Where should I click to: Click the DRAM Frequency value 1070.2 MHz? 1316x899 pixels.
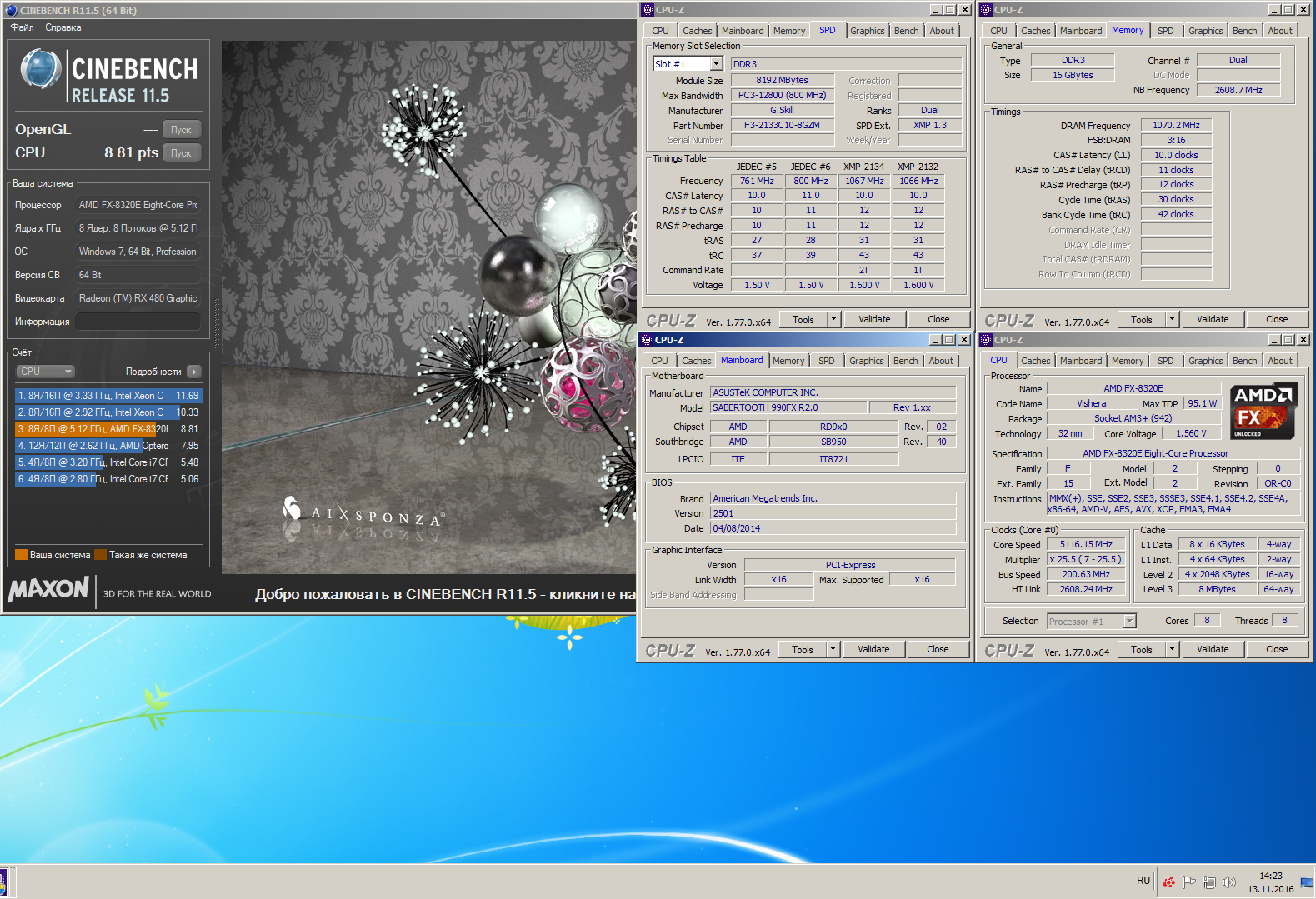tap(1176, 126)
